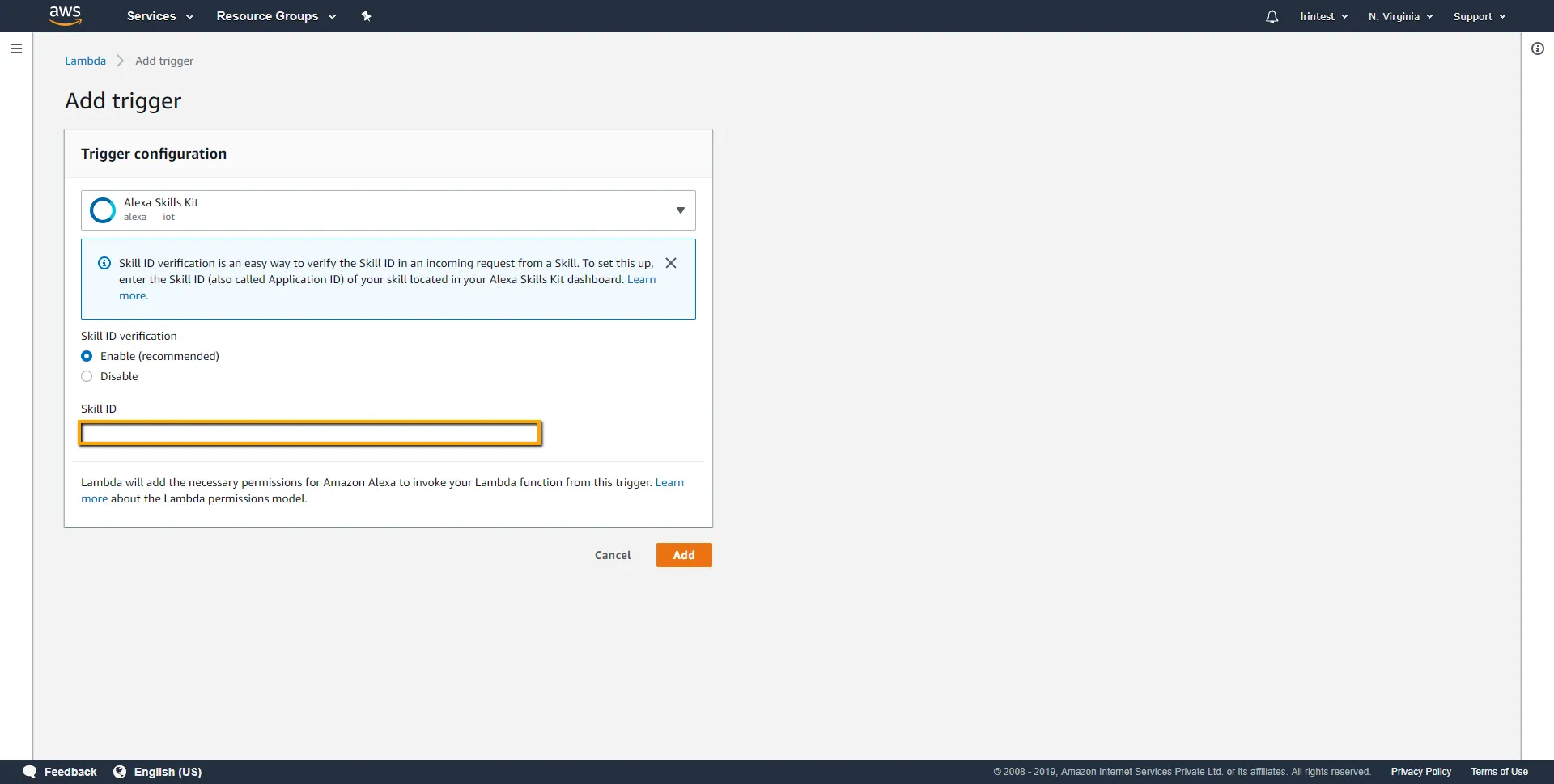Open the Support menu
This screenshot has width=1554, height=784.
click(1479, 16)
